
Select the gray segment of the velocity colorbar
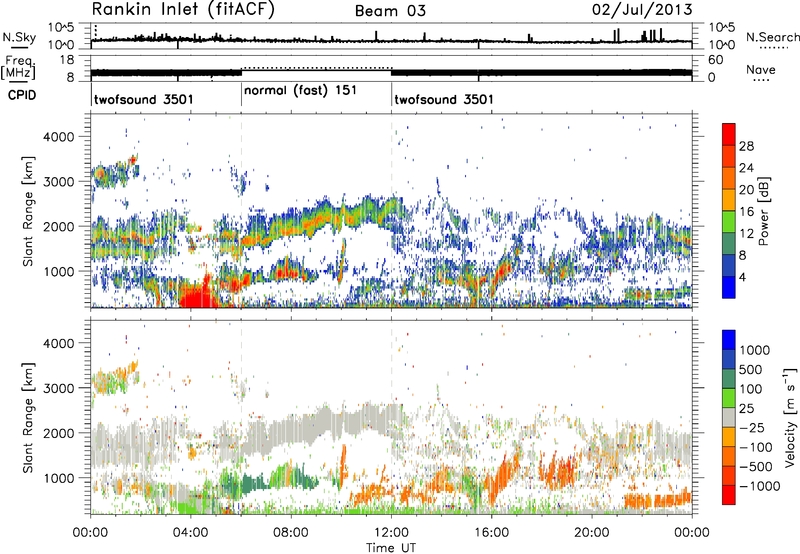point(729,417)
